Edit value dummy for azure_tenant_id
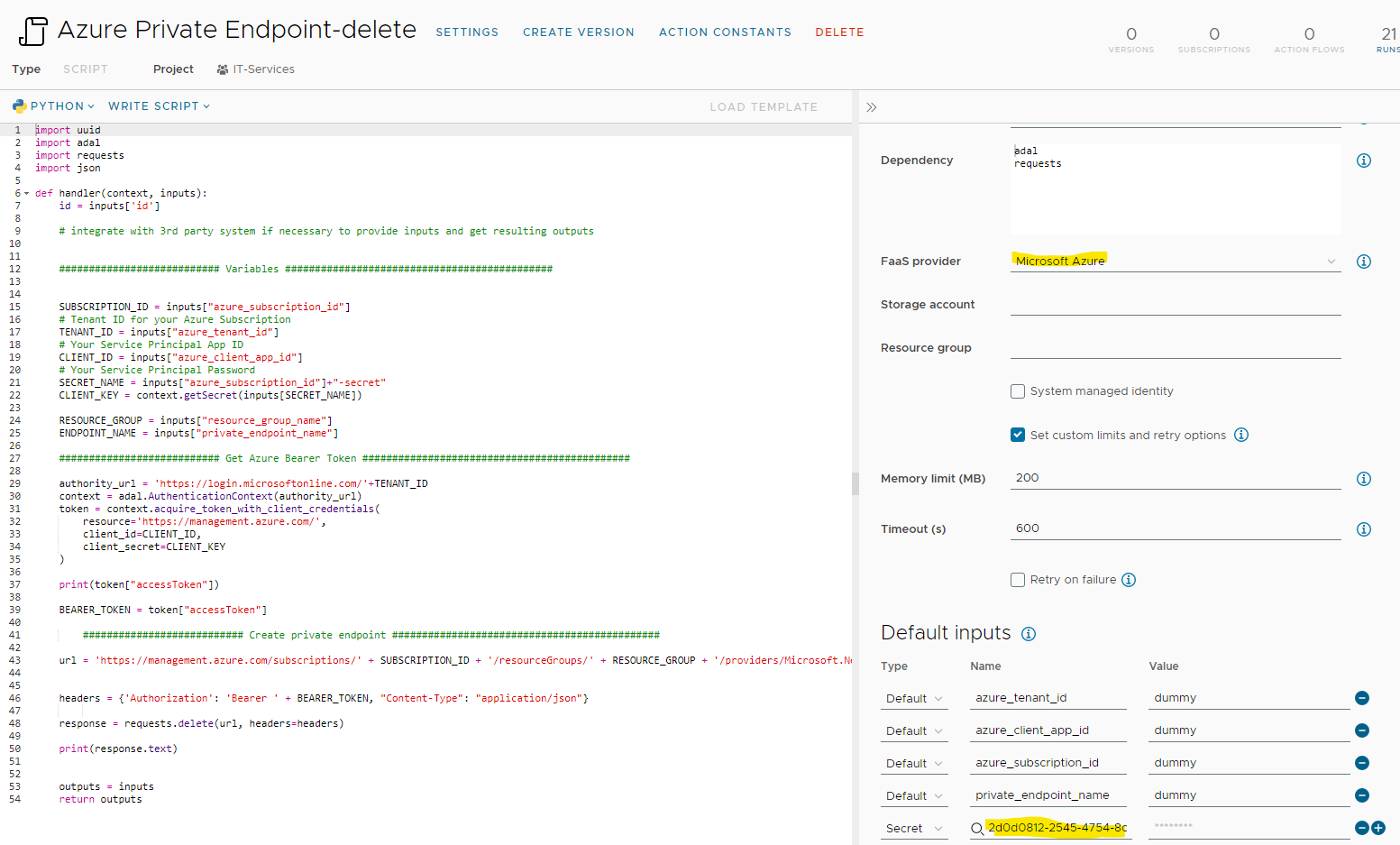This screenshot has width=1400, height=845. (1249, 698)
